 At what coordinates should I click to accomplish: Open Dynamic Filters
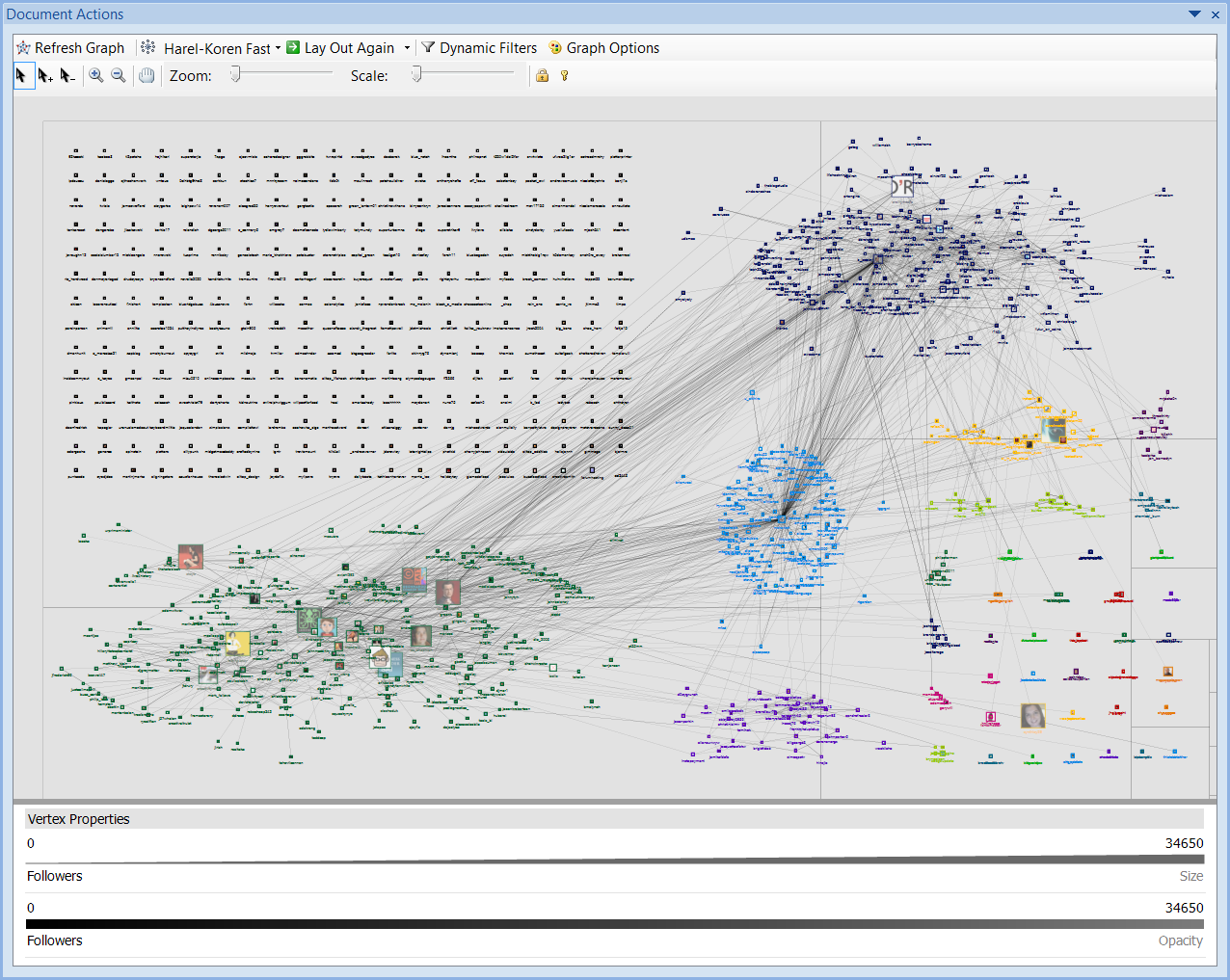479,48
